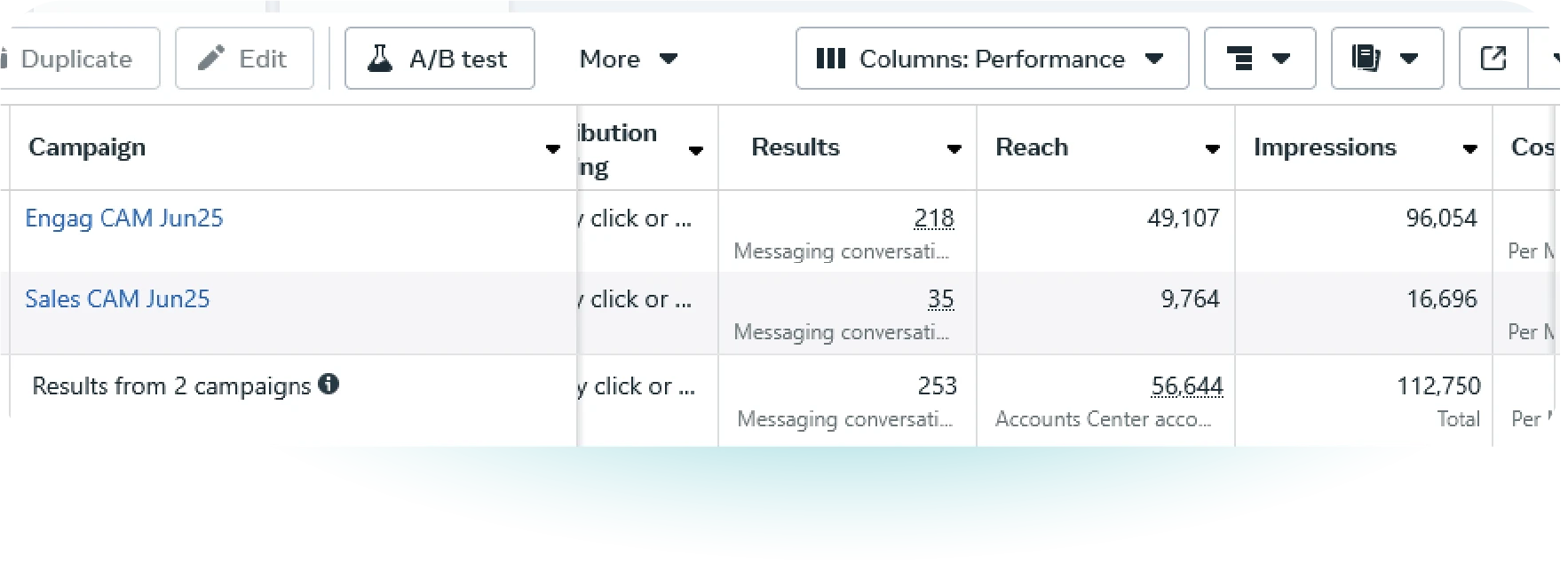
Task: Click the info icon beside Results from 2 campaigns
Action: pos(329,385)
